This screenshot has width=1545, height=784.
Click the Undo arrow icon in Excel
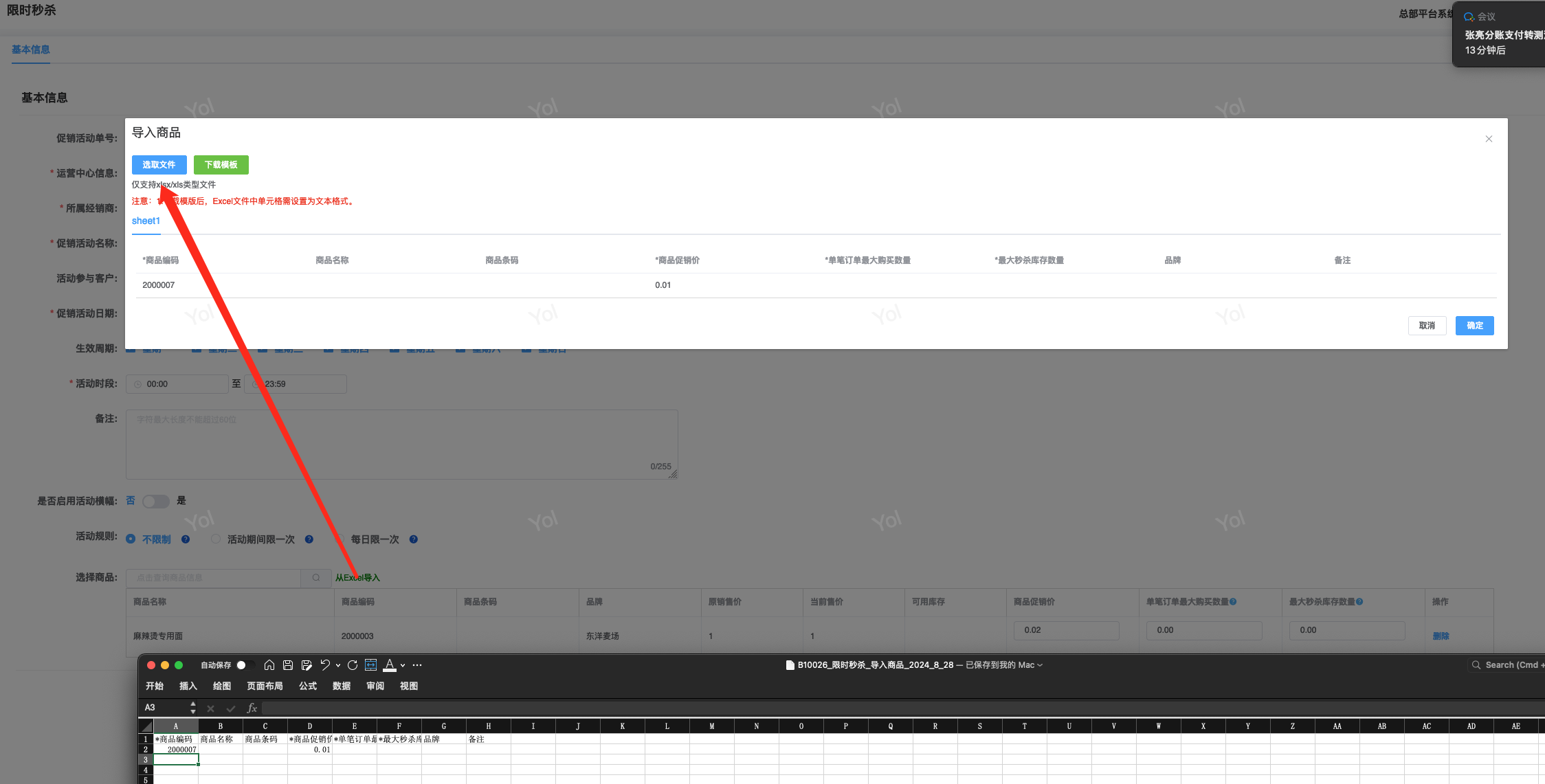(325, 665)
